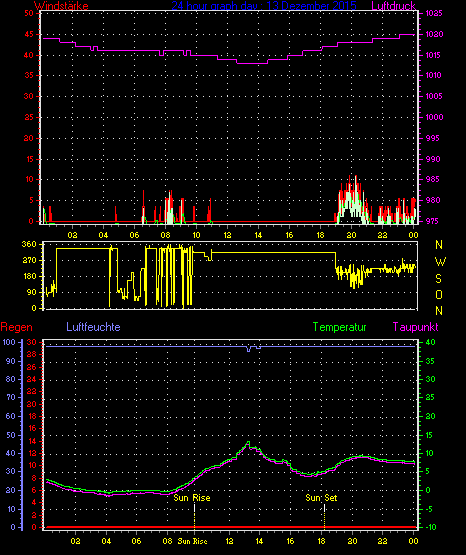Image resolution: width=466 pixels, height=555 pixels.
Task: Click the Luftfeuchte legend label
Action: tap(93, 327)
